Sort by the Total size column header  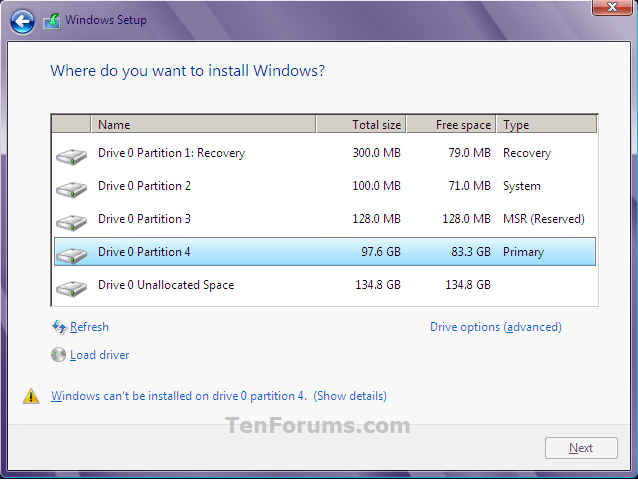pyautogui.click(x=361, y=124)
